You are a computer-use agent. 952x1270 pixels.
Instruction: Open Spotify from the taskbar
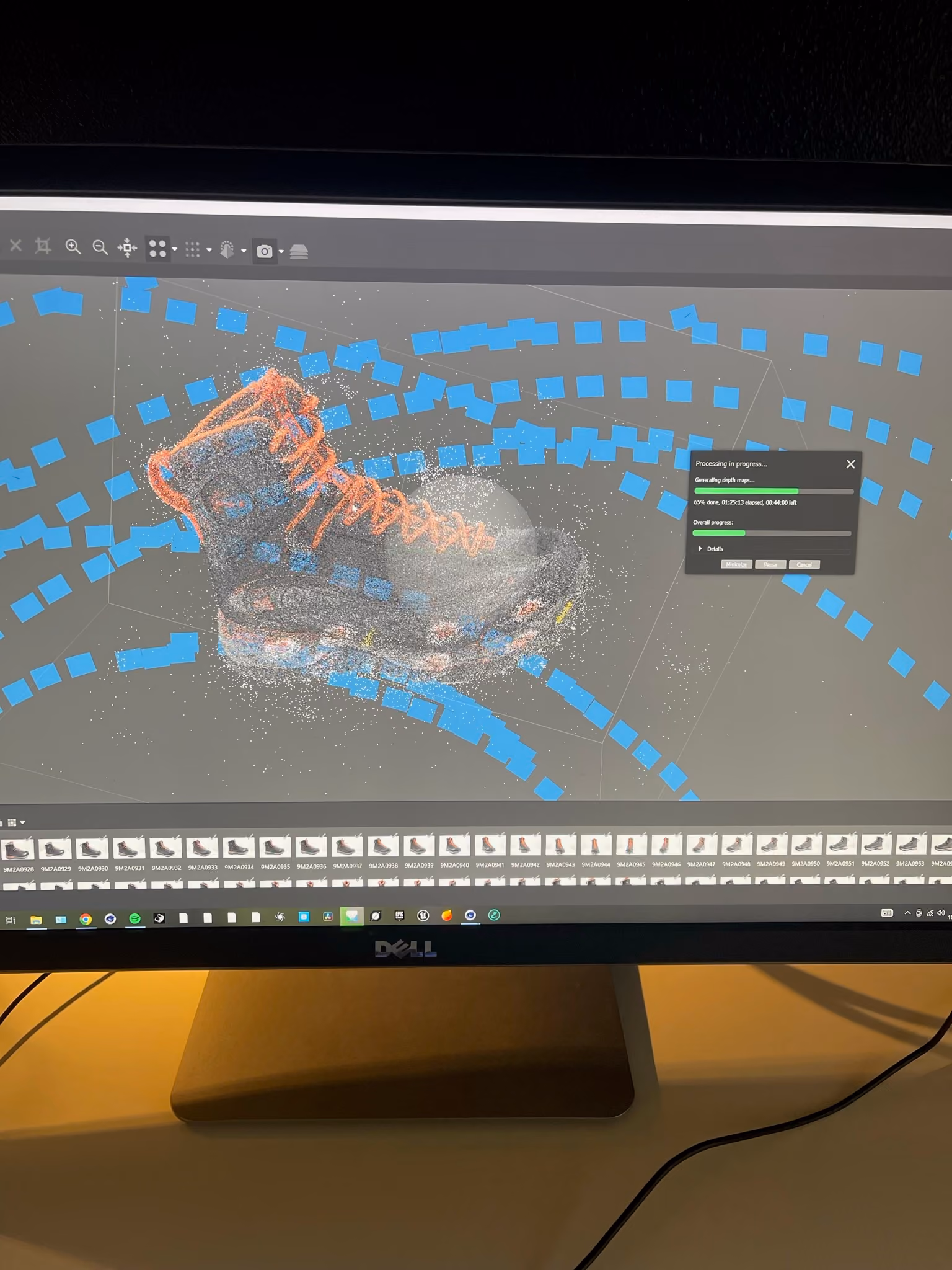[134, 918]
